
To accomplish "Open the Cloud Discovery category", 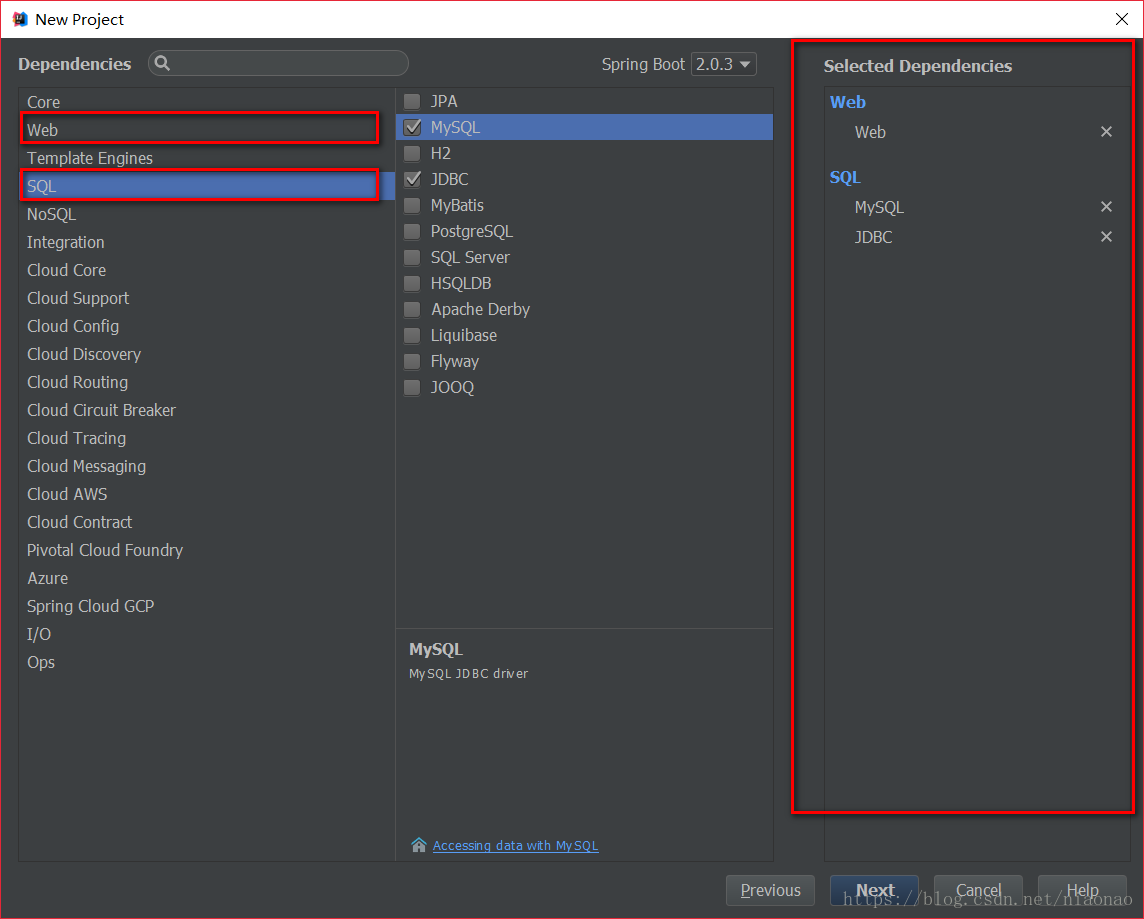I will point(206,354).
